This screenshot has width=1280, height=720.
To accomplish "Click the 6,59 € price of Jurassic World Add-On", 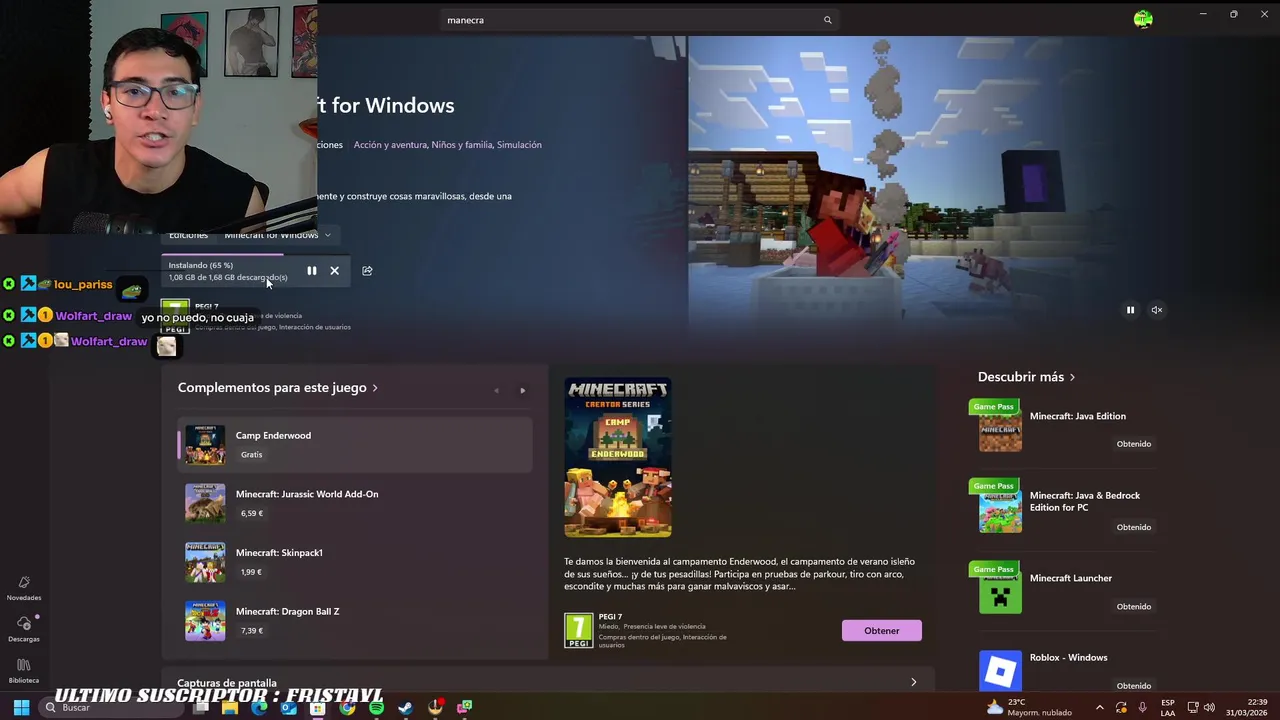I will (x=252, y=514).
